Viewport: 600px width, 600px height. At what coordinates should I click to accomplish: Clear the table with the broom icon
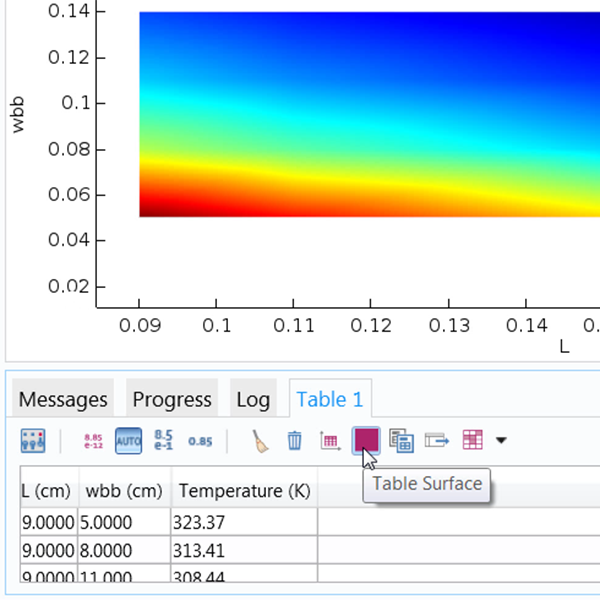click(260, 440)
